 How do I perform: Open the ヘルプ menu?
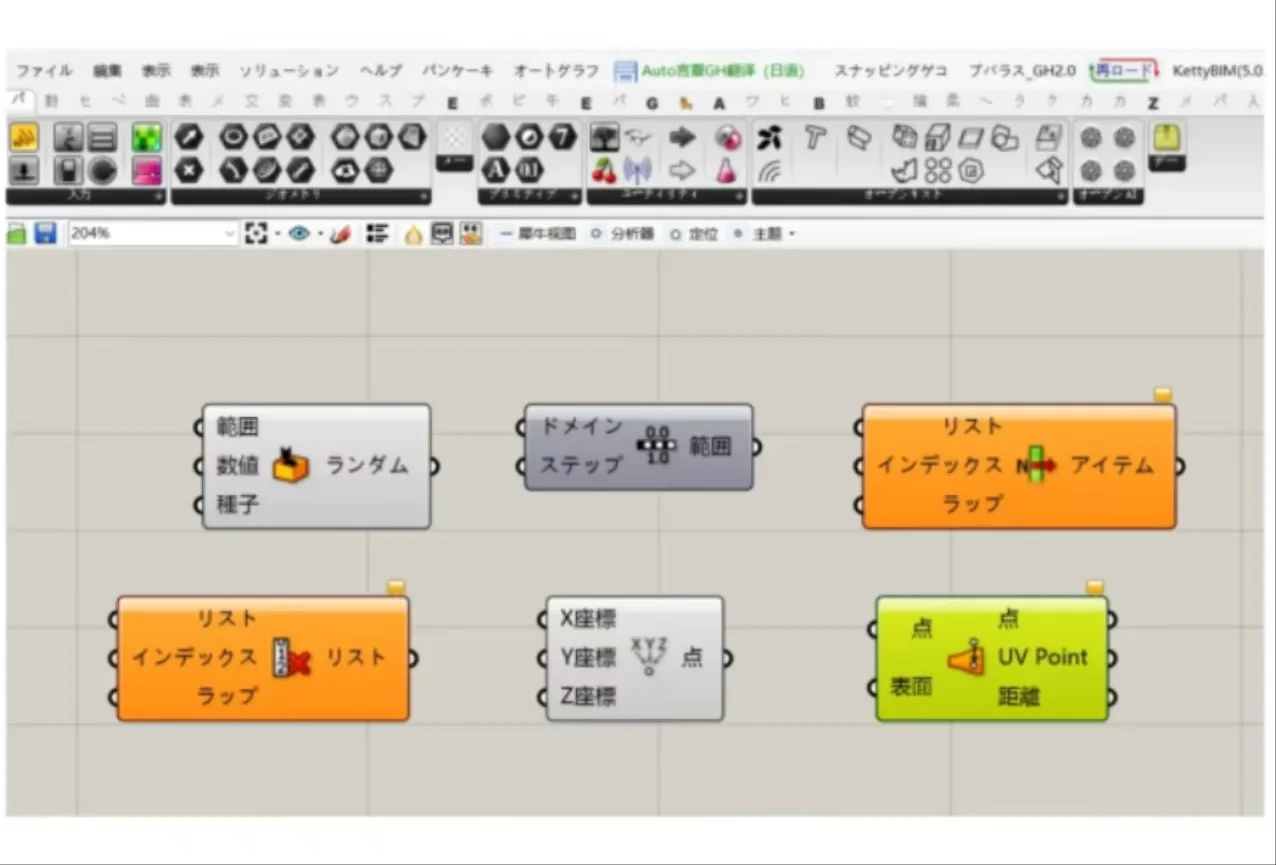point(381,71)
